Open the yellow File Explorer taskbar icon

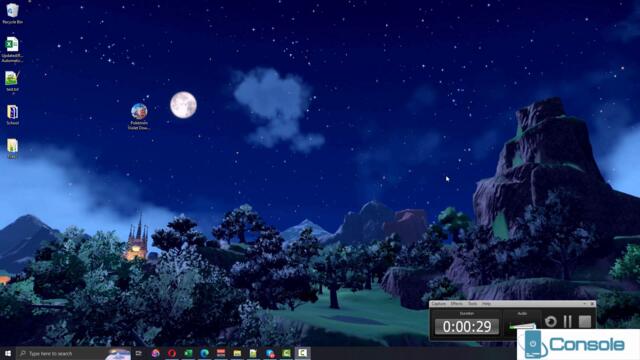tap(237, 353)
